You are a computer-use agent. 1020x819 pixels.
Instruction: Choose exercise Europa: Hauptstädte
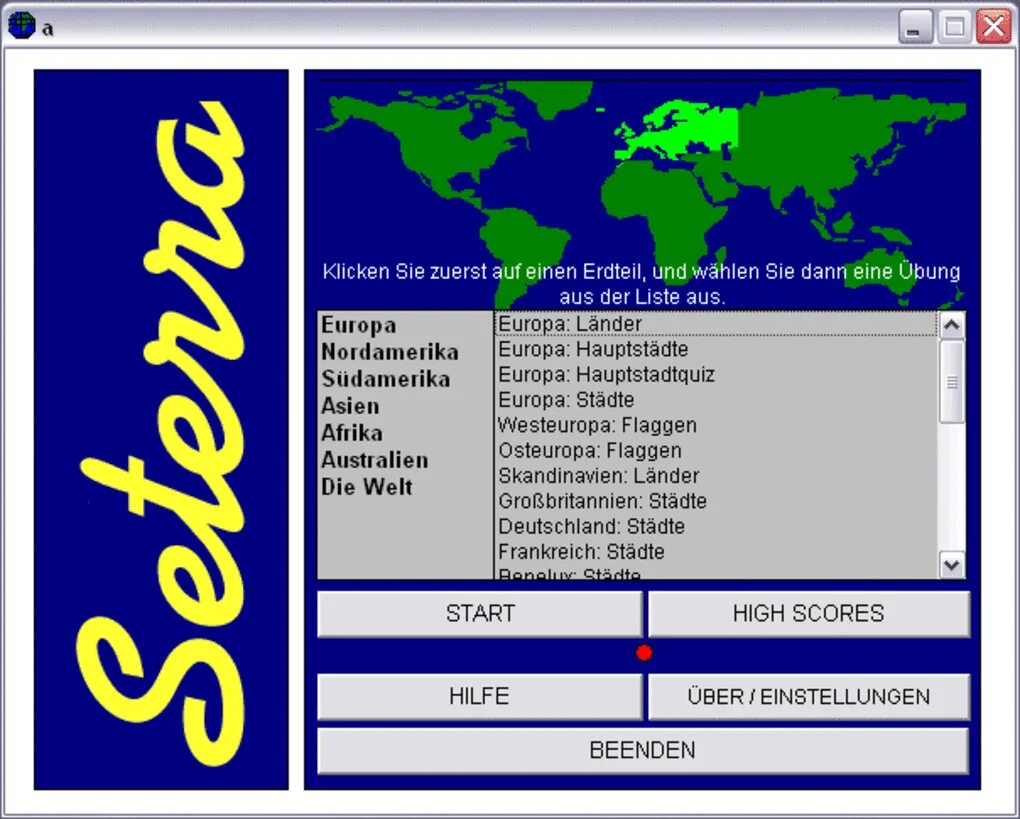coord(716,349)
